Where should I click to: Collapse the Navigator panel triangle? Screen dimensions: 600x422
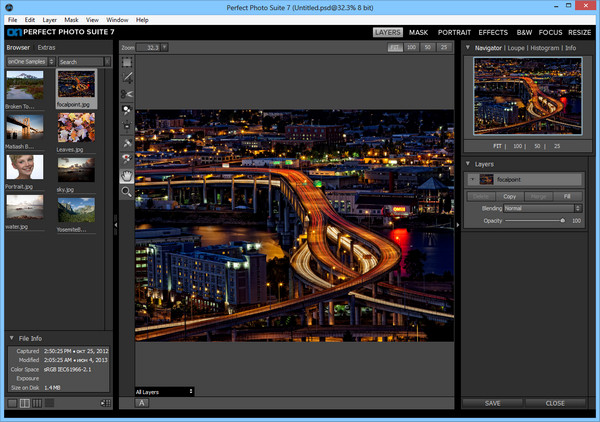pos(468,48)
